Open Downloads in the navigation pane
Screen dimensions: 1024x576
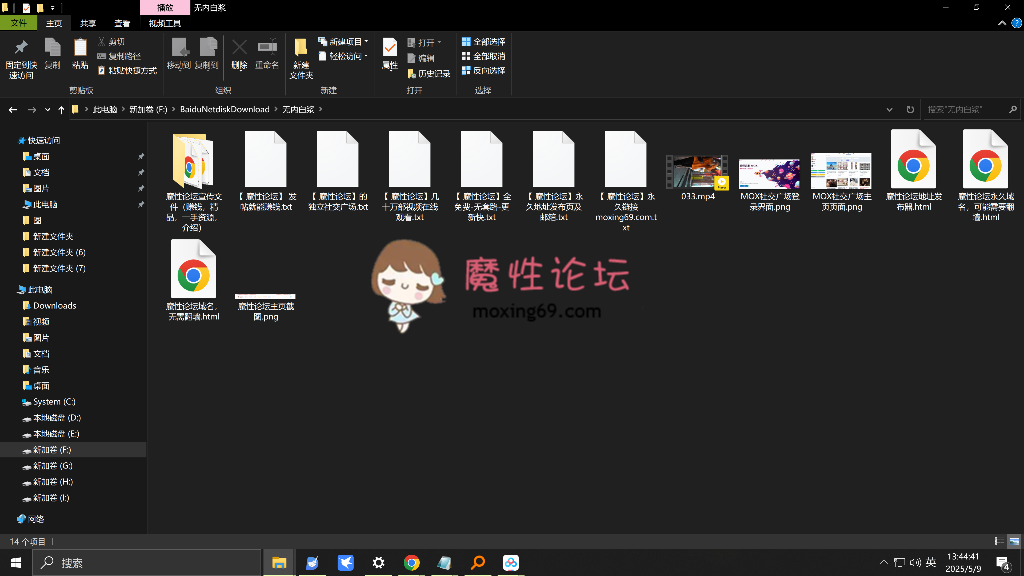point(54,306)
